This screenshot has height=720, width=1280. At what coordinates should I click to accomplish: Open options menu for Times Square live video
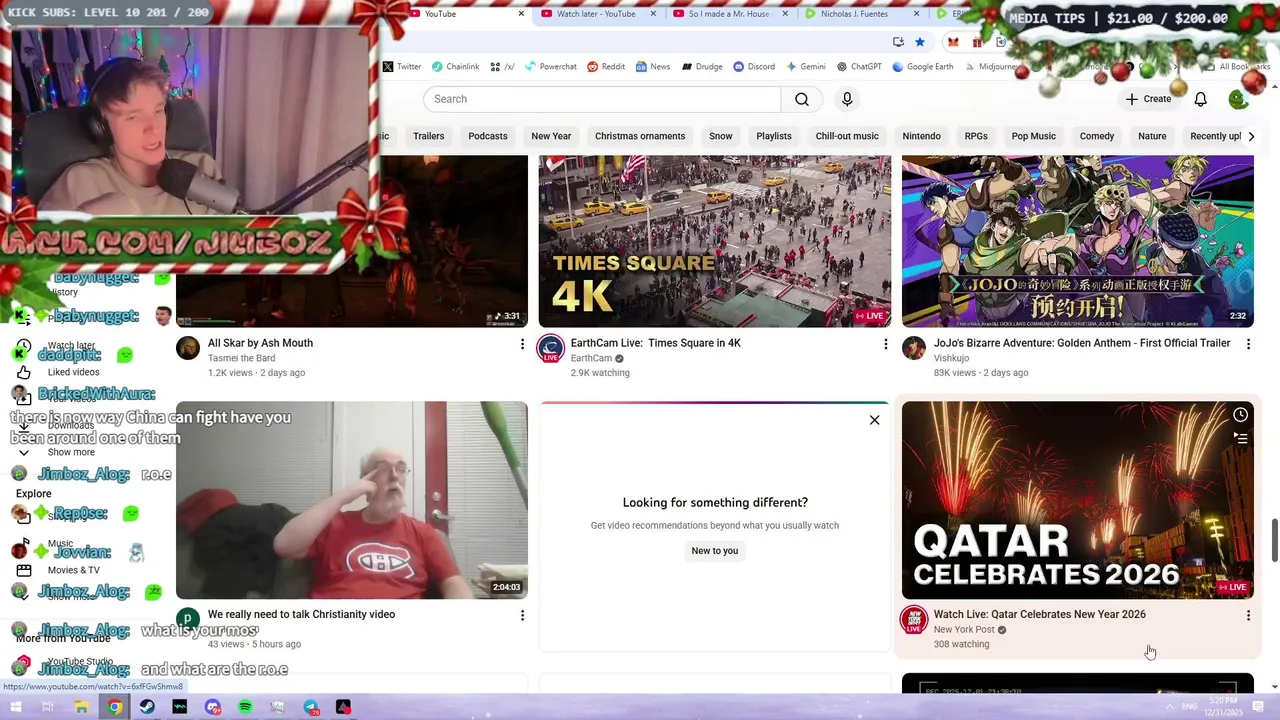(x=885, y=344)
